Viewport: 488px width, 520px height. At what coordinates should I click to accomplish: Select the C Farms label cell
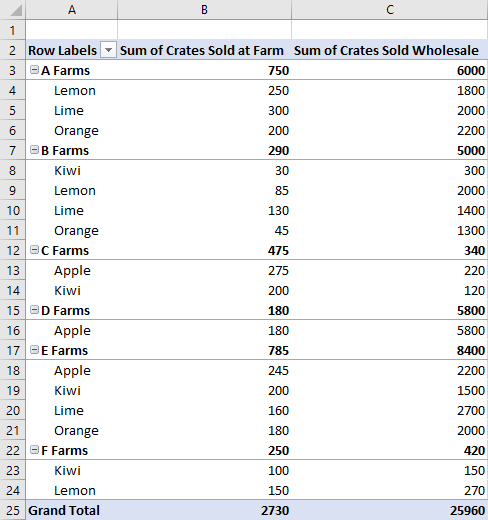72,250
